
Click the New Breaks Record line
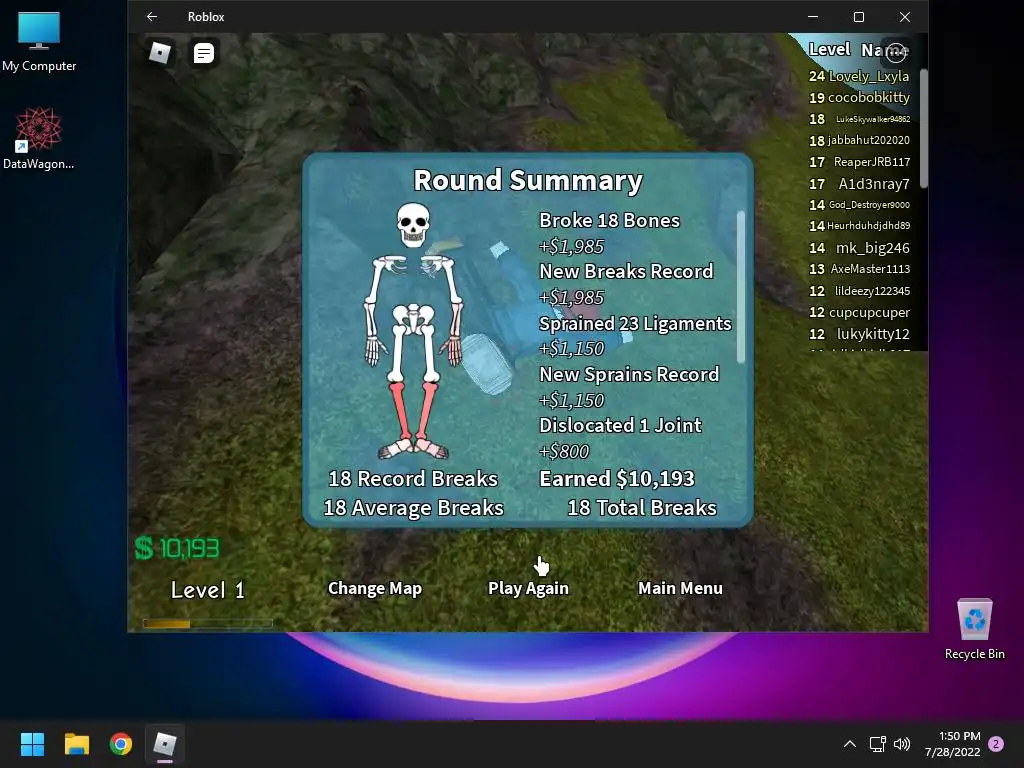(x=626, y=272)
